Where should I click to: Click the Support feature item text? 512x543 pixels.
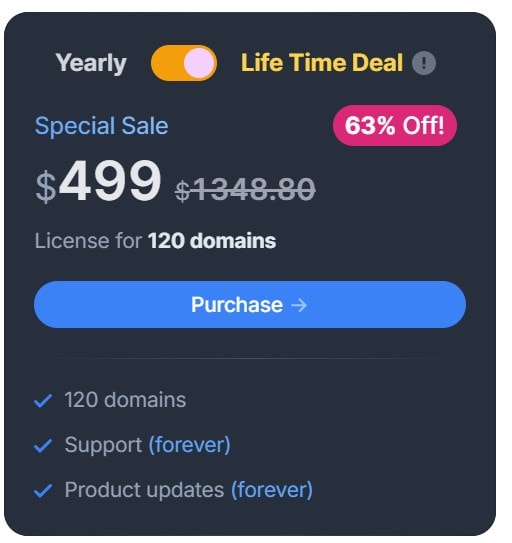point(103,445)
